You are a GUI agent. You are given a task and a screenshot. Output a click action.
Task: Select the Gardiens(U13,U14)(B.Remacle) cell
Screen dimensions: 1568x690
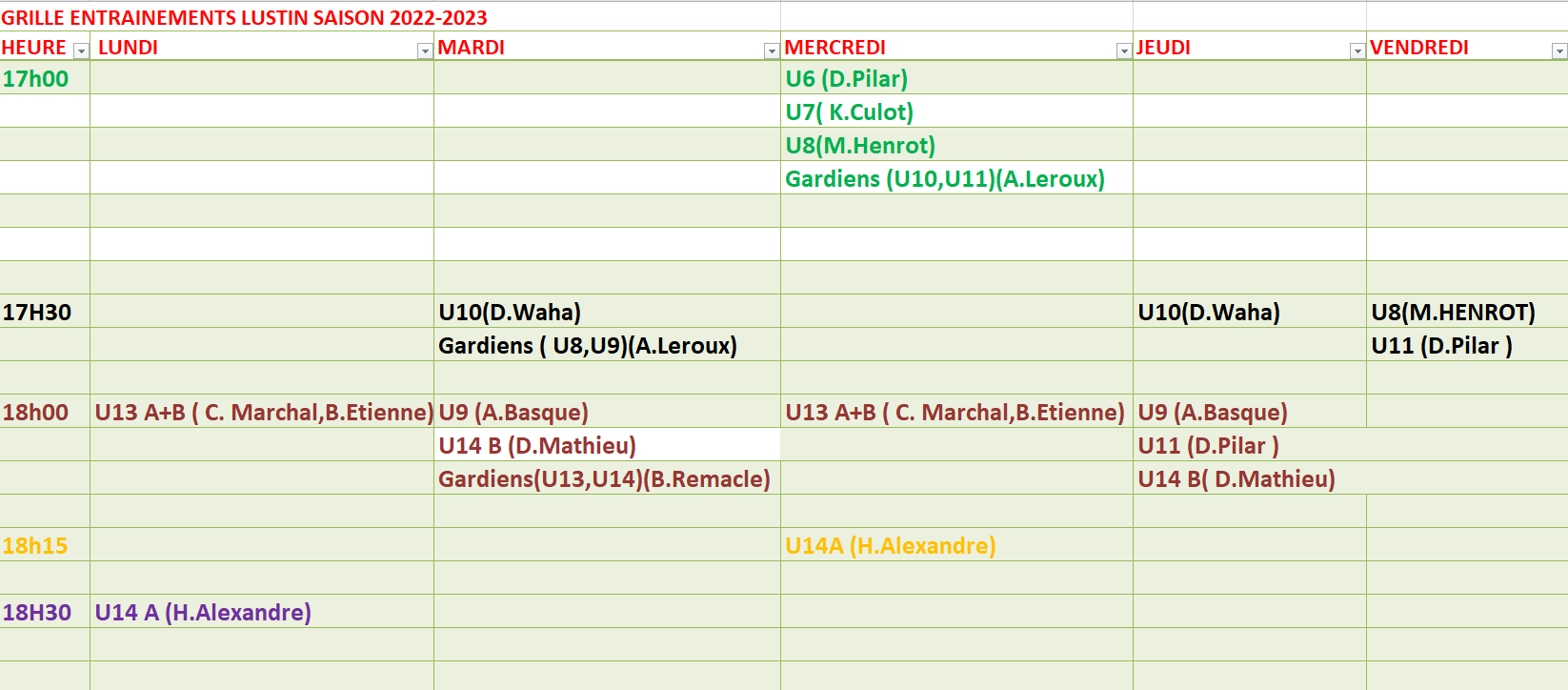pos(607,478)
